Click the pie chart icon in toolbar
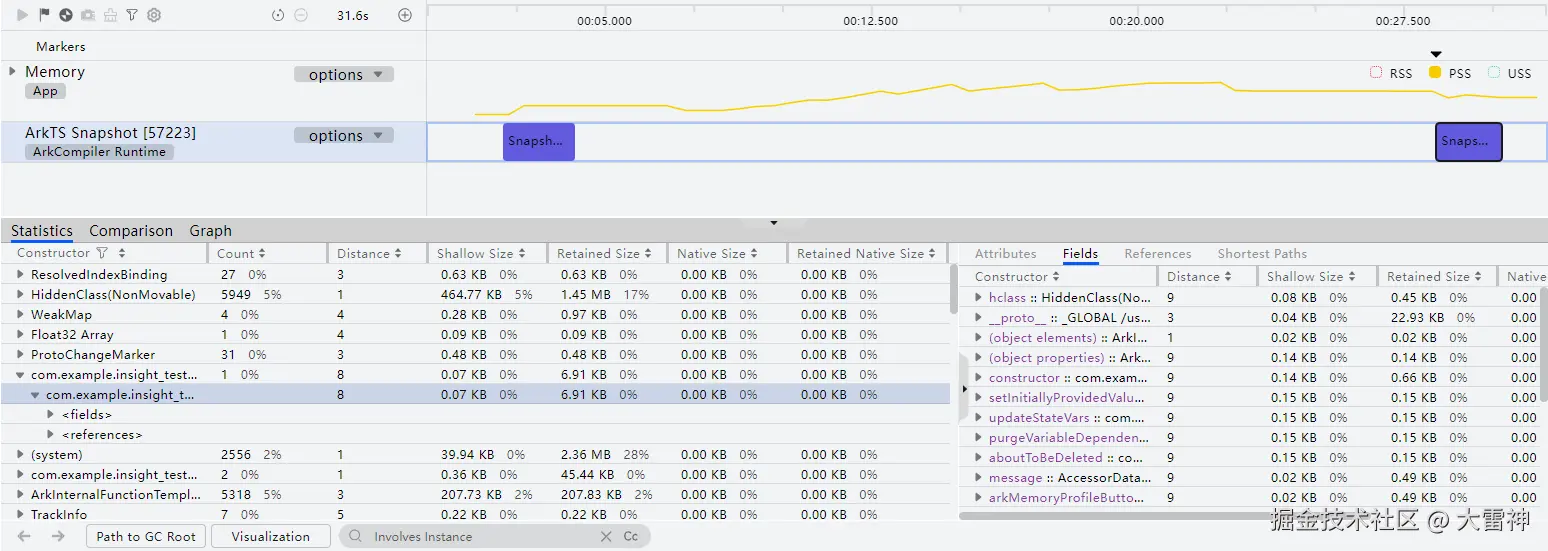1548x551 pixels. [x=66, y=15]
